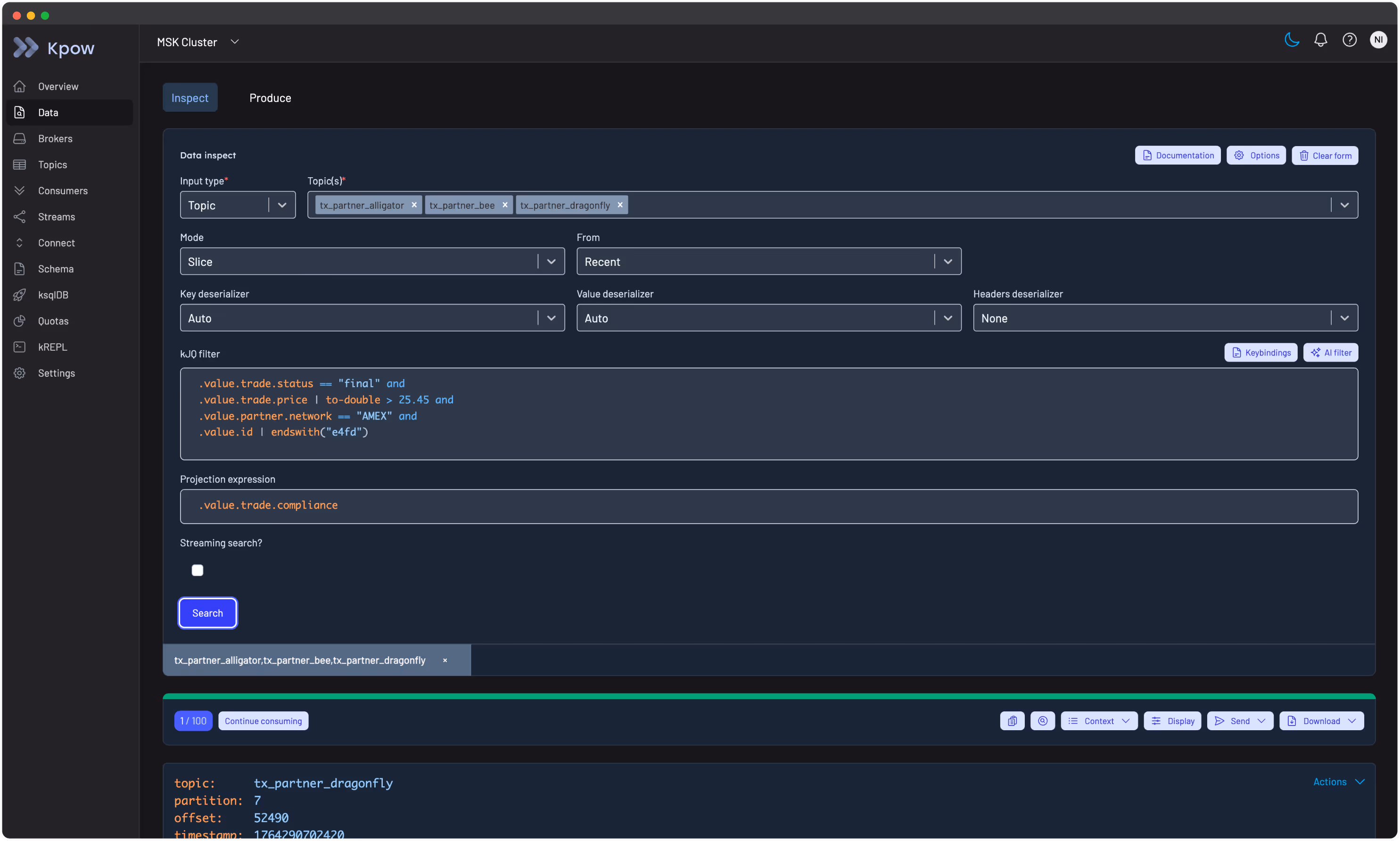Toggle dark mode with the moon icon
This screenshot has width=1400, height=841.
[1292, 40]
